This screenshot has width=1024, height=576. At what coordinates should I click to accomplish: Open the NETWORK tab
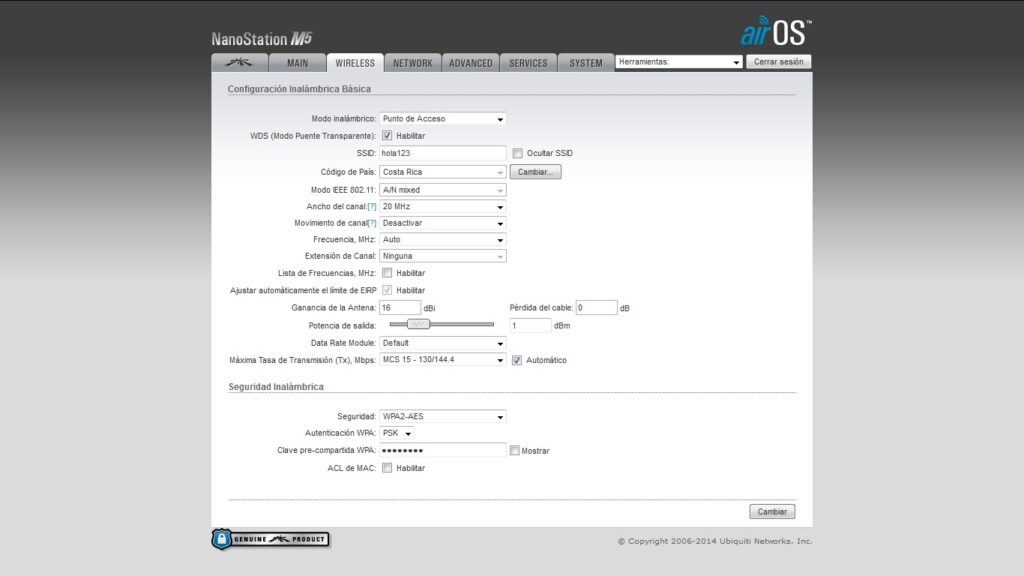(413, 63)
